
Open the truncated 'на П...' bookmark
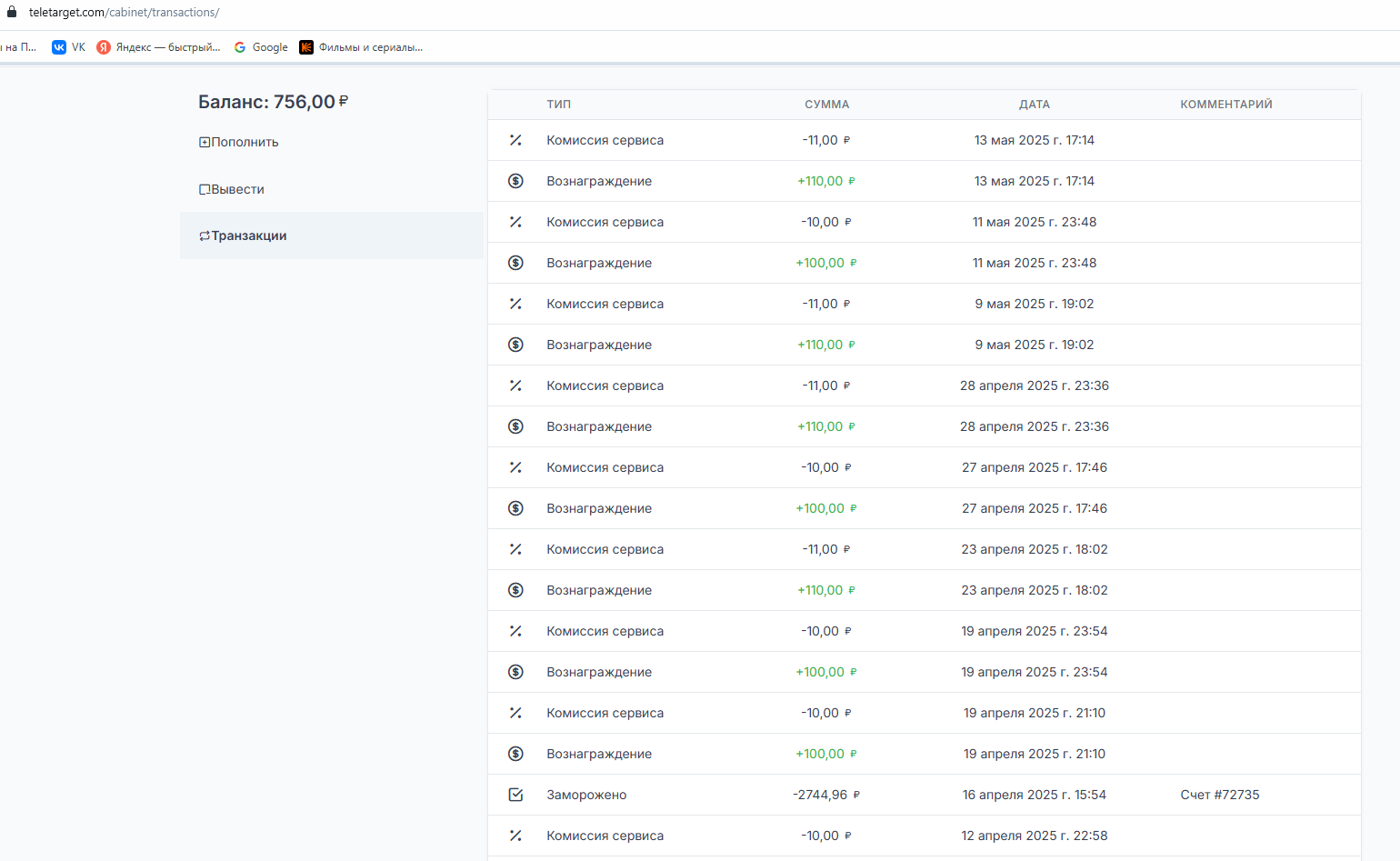pos(18,47)
